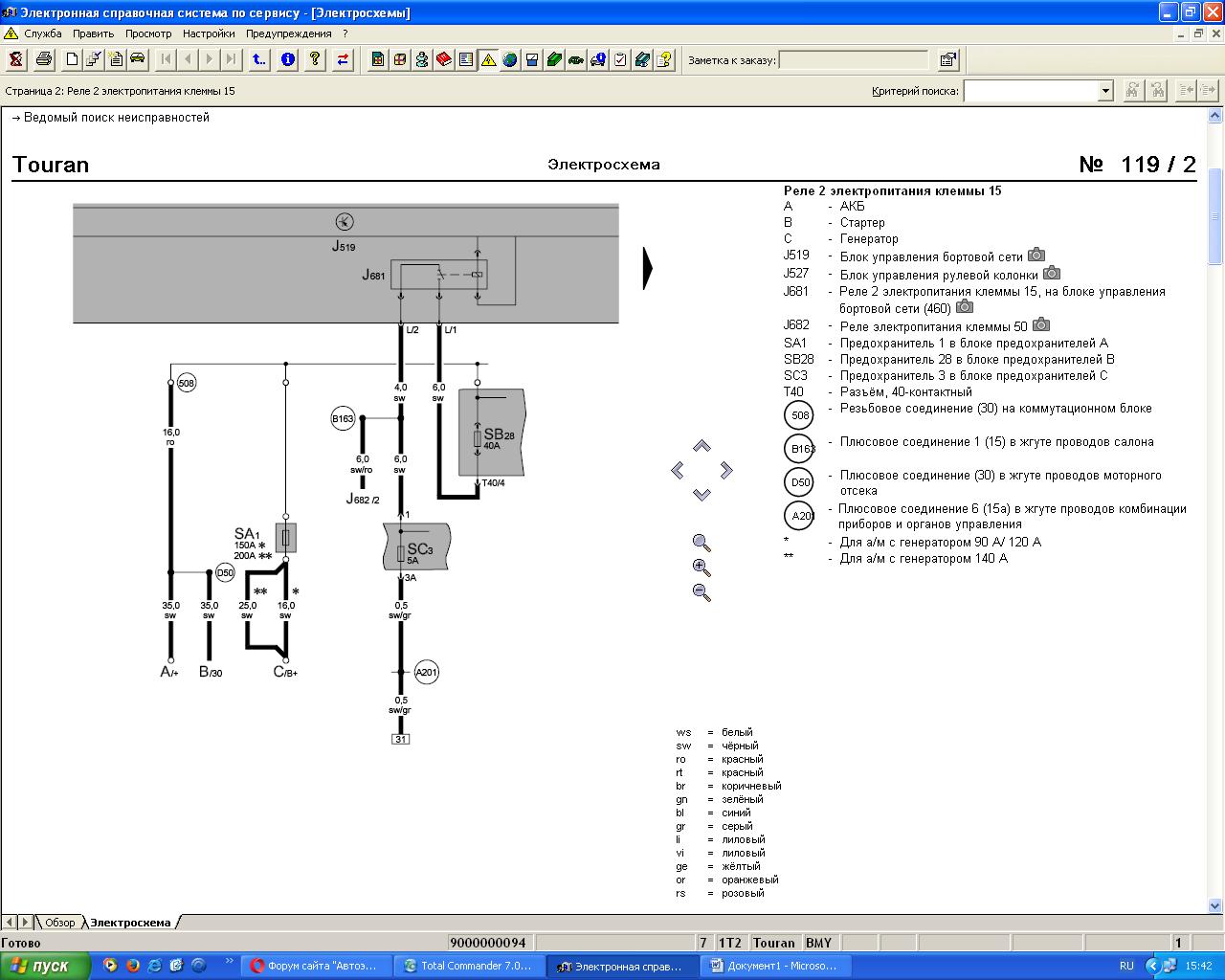1225x980 pixels.
Task: Click the order note icon beside Заметка field
Action: [948, 59]
